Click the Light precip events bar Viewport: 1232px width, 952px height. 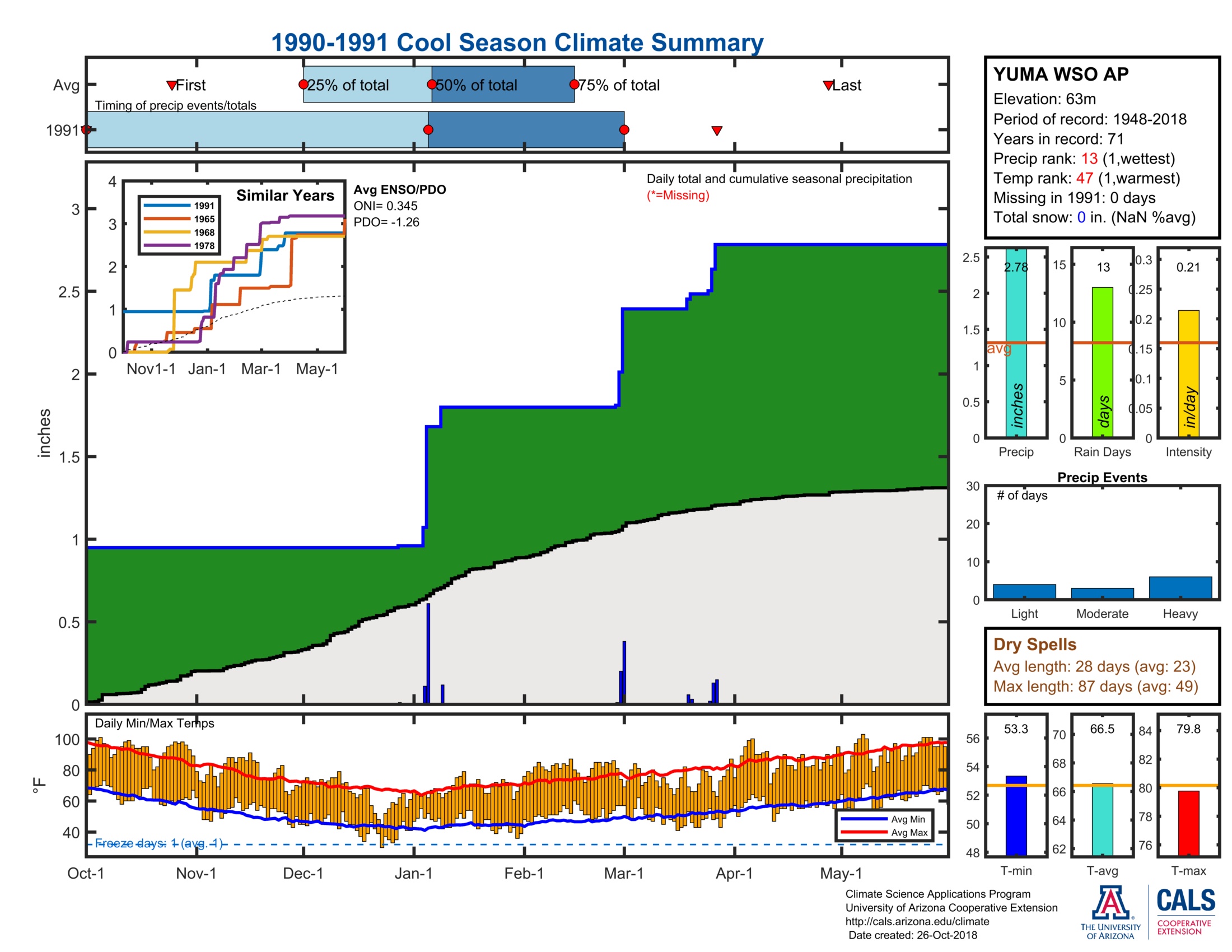click(x=1024, y=591)
